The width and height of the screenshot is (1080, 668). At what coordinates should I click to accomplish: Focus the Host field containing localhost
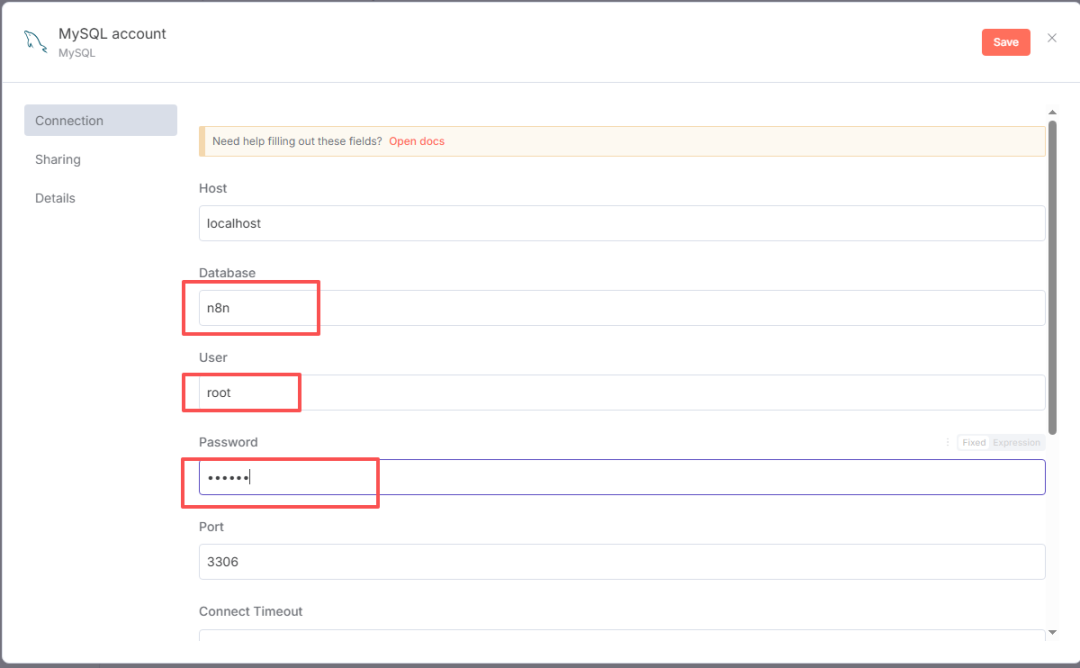(622, 223)
